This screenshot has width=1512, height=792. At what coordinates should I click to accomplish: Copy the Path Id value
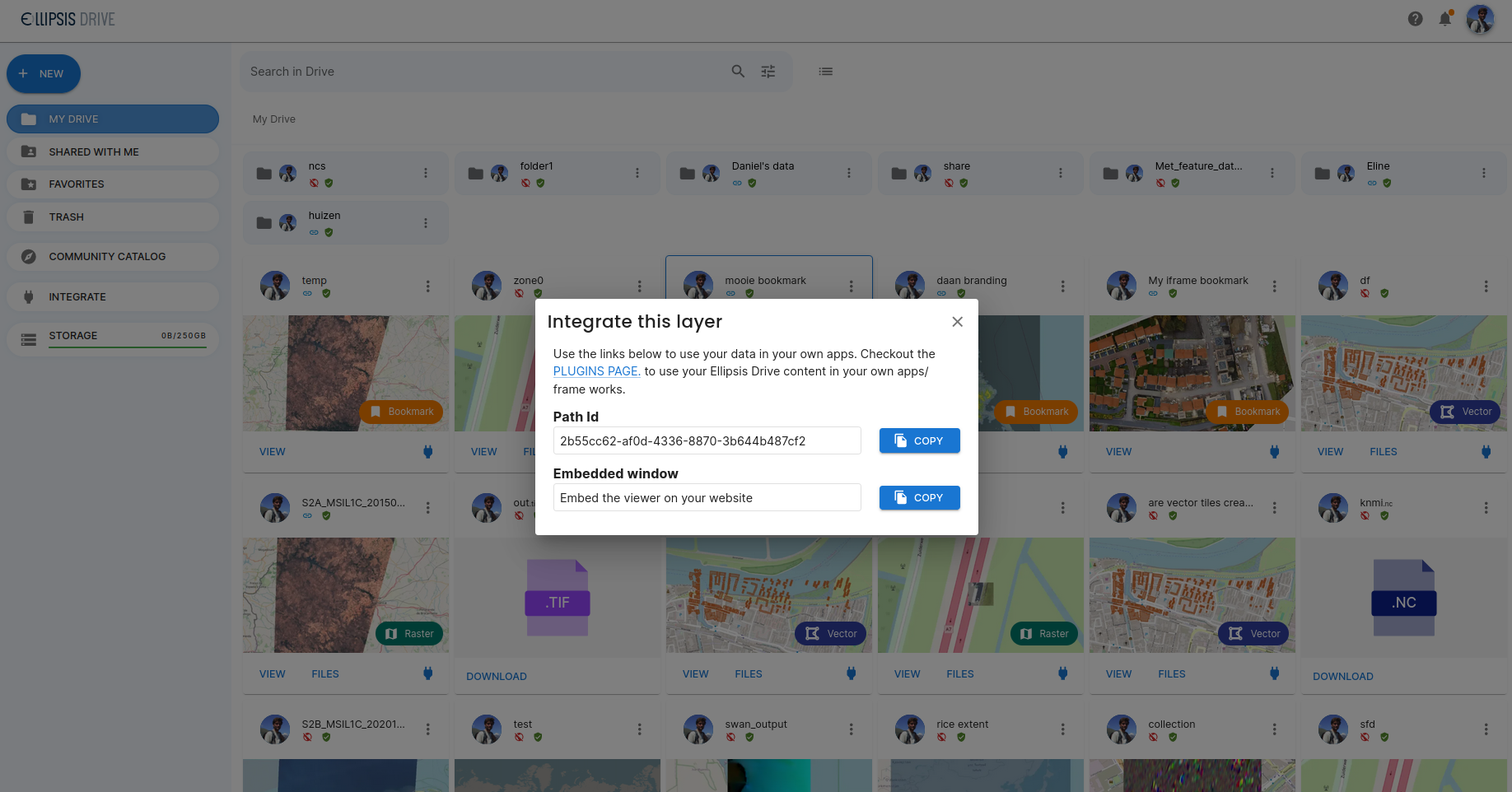point(919,440)
